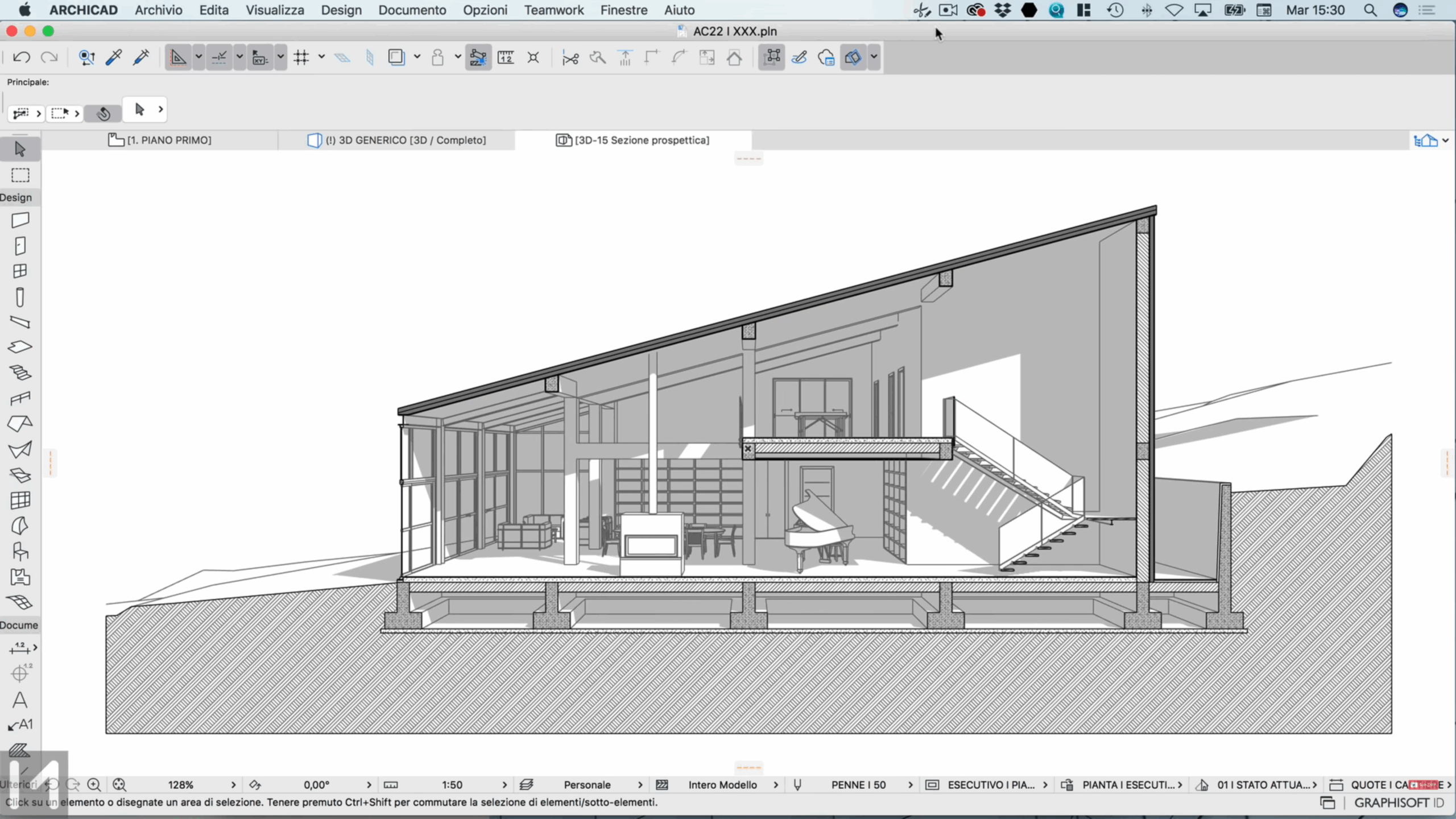The image size is (1456, 819).
Task: Click the 128% zoom value field
Action: [x=181, y=785]
